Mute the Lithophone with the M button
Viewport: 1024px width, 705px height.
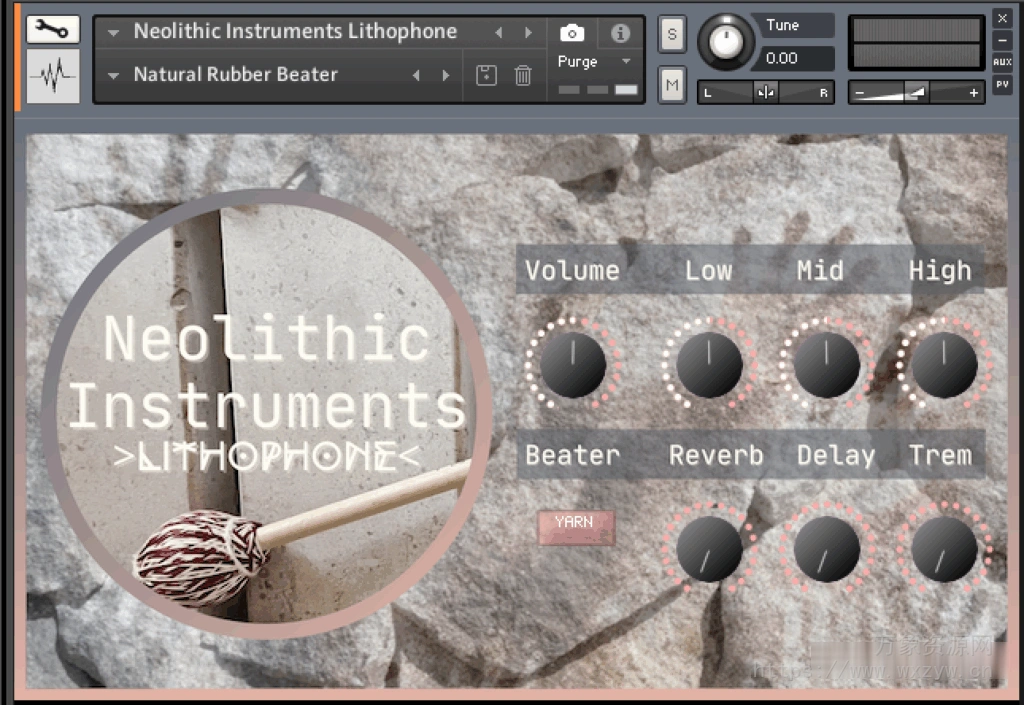671,86
